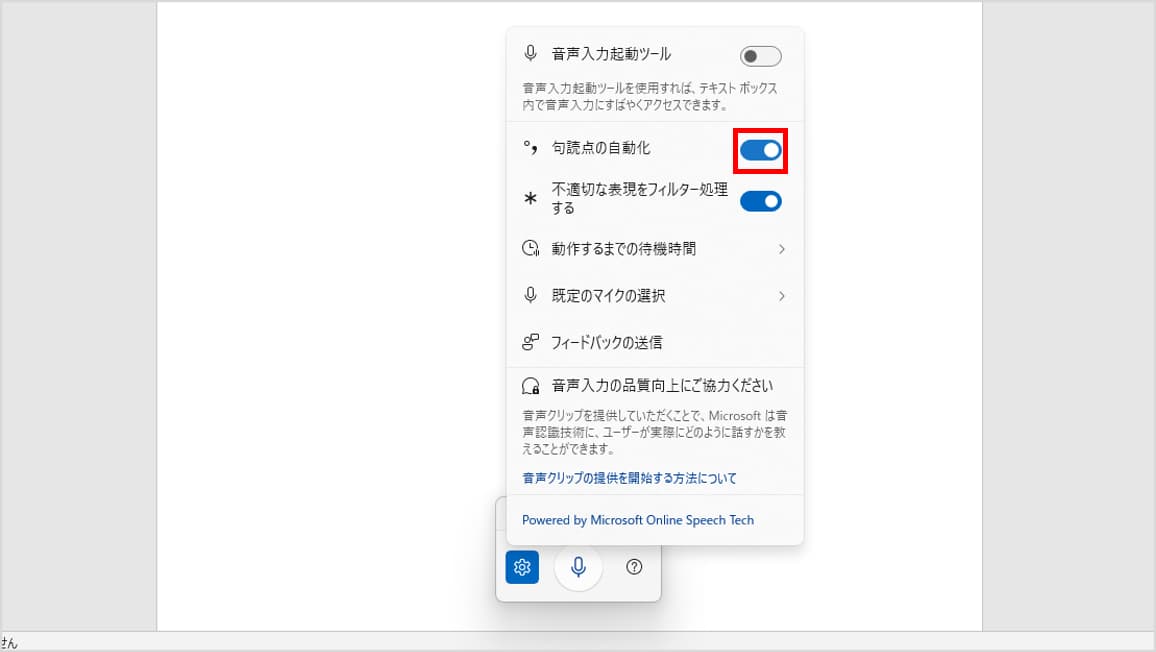The image size is (1156, 652).
Task: Open the help question mark icon
Action: pyautogui.click(x=634, y=567)
